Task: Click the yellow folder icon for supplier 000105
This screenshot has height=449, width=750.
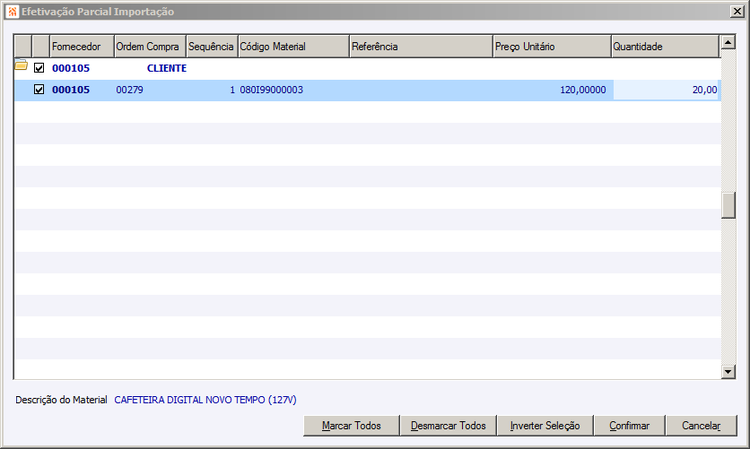Action: click(x=21, y=65)
